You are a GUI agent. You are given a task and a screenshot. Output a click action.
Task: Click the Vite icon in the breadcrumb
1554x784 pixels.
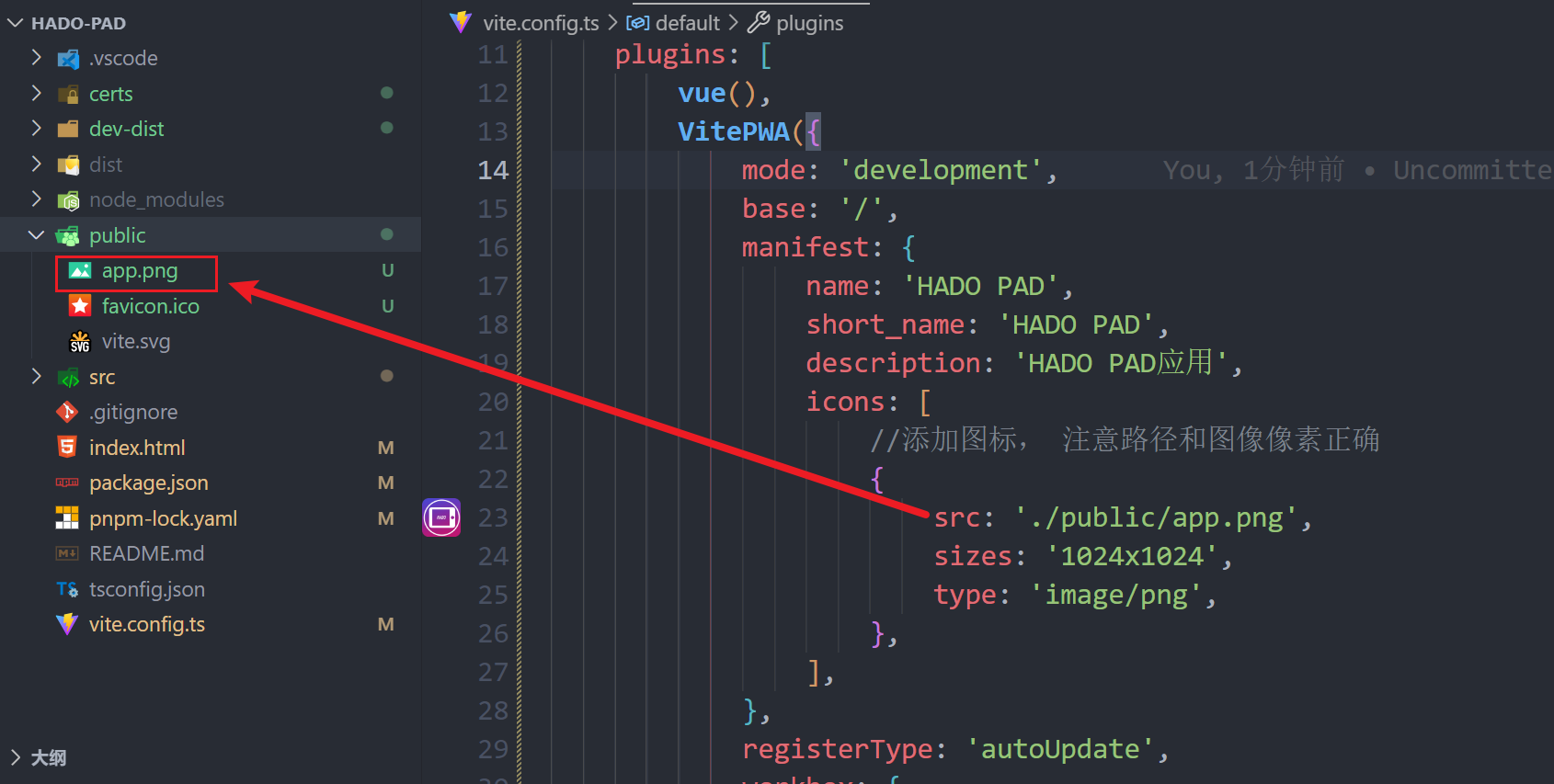pos(461,23)
